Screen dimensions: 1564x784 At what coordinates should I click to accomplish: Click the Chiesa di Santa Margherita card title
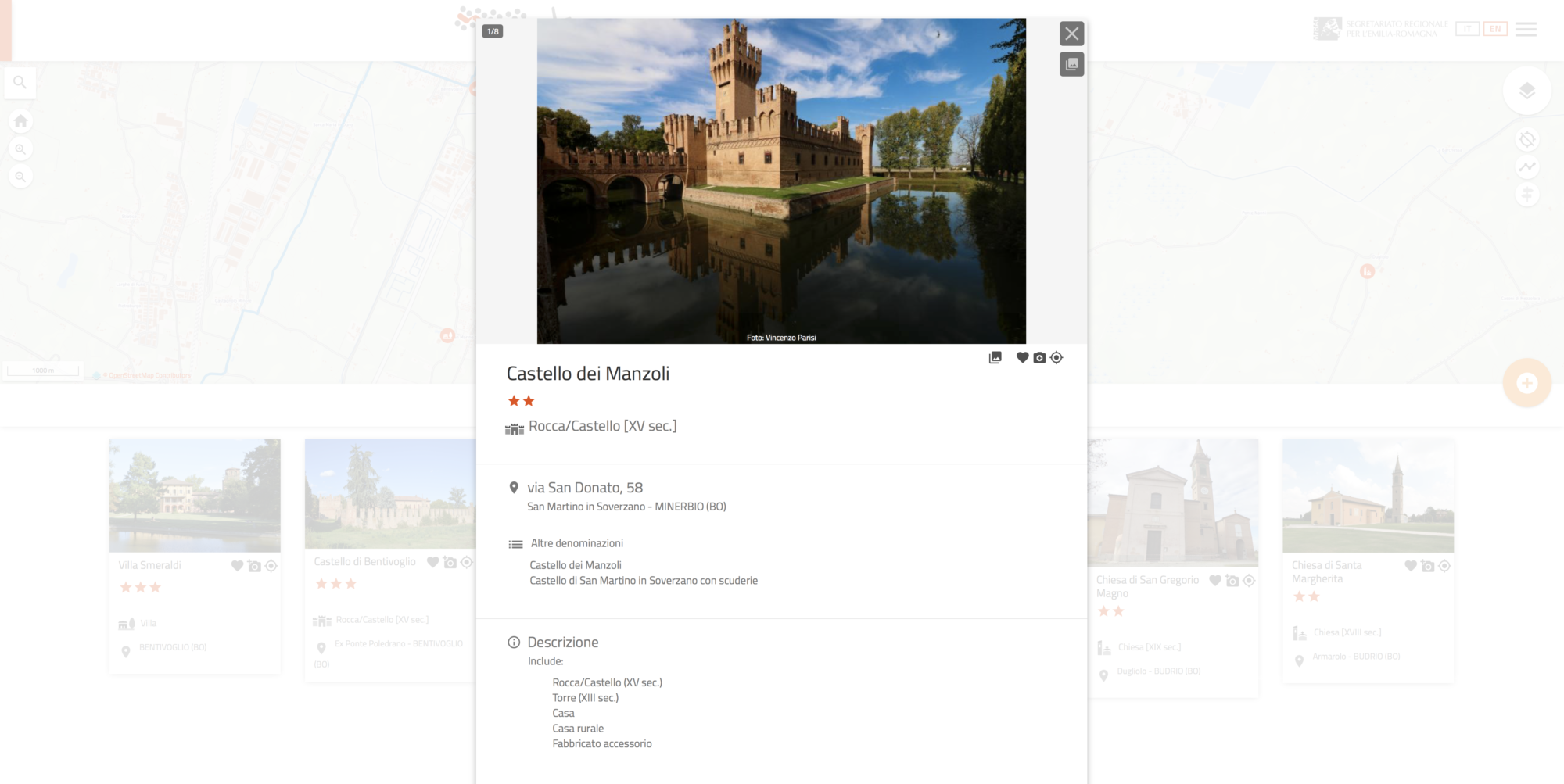pos(1327,572)
